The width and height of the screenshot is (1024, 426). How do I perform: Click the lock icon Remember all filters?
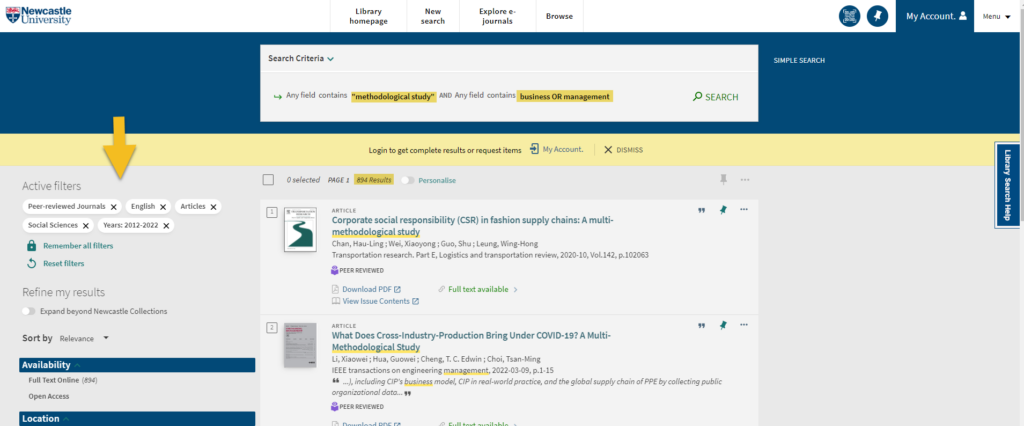pos(32,245)
